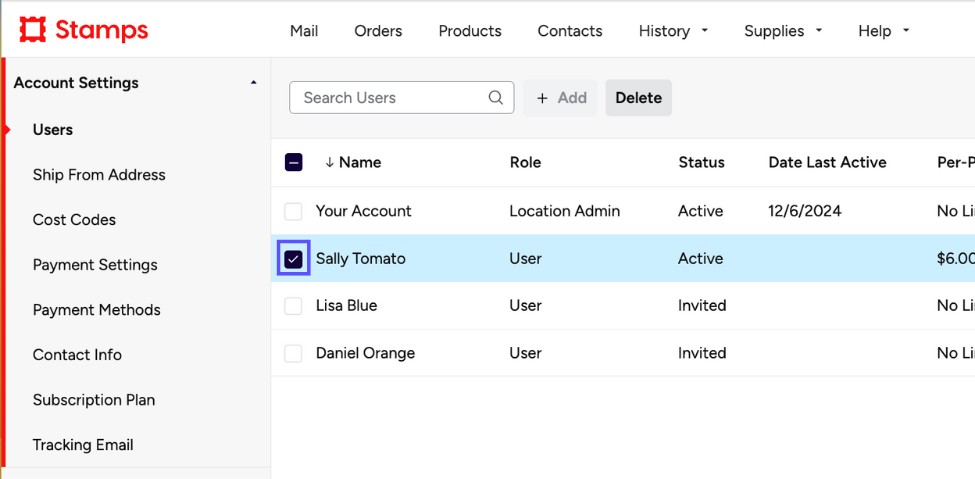Open Payment Methods in the sidebar
The height and width of the screenshot is (479, 975).
96,310
